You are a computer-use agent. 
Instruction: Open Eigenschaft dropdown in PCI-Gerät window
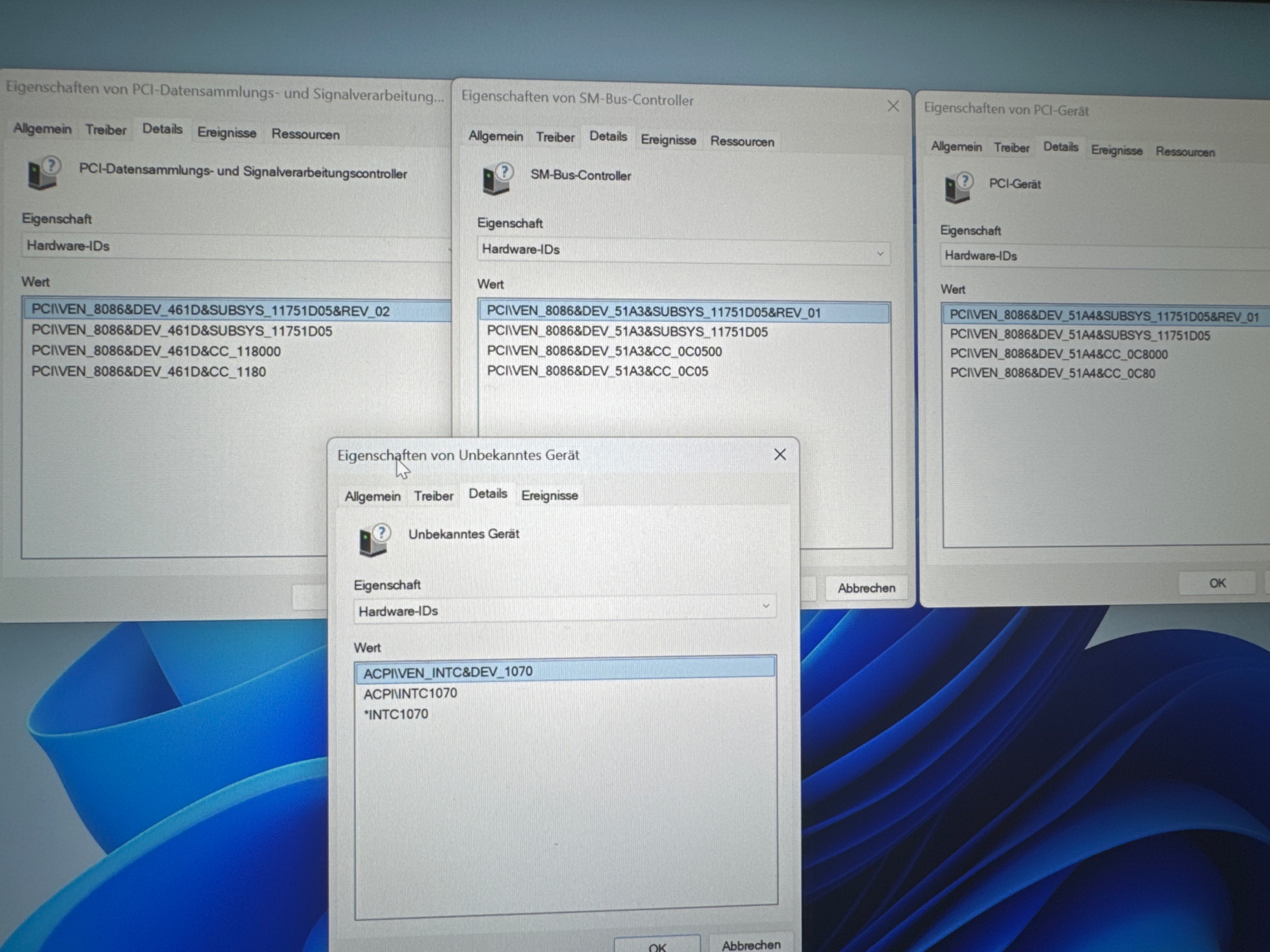(x=1105, y=257)
